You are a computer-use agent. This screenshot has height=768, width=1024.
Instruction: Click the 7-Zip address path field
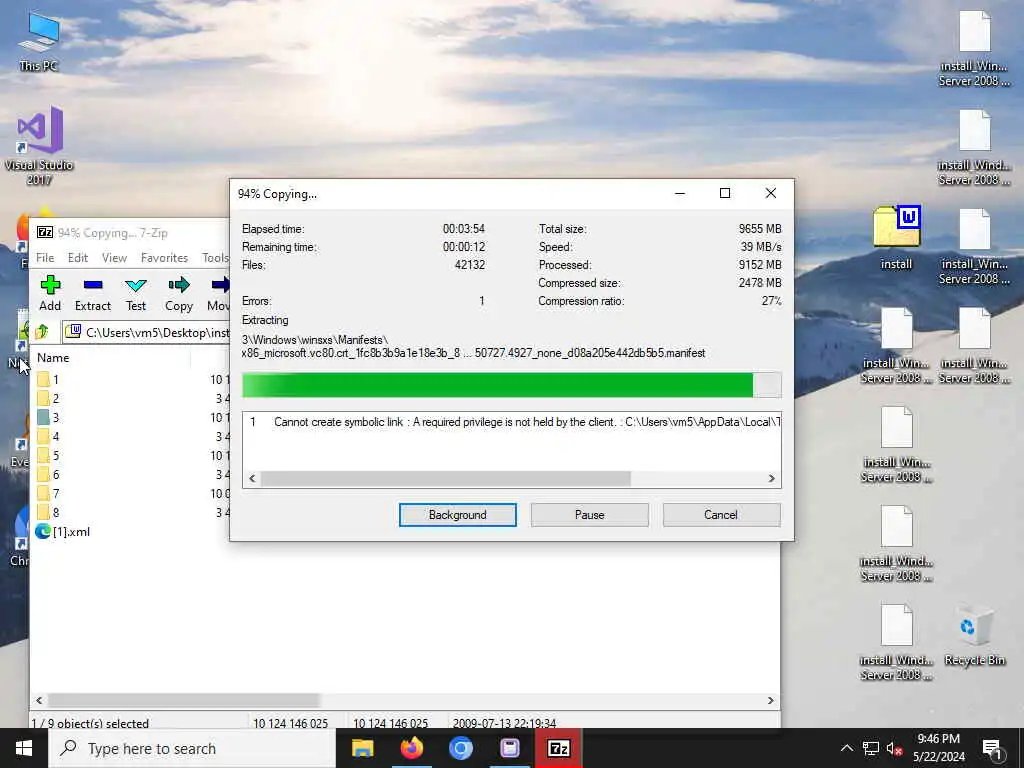click(x=147, y=332)
